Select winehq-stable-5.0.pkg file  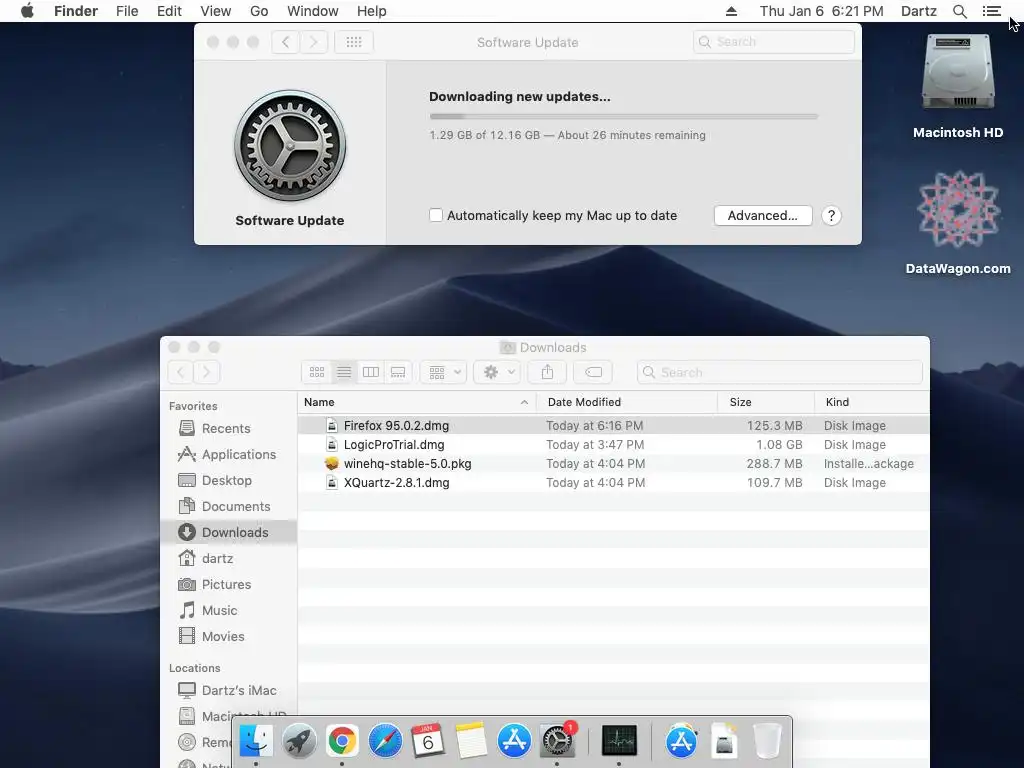tap(613, 464)
